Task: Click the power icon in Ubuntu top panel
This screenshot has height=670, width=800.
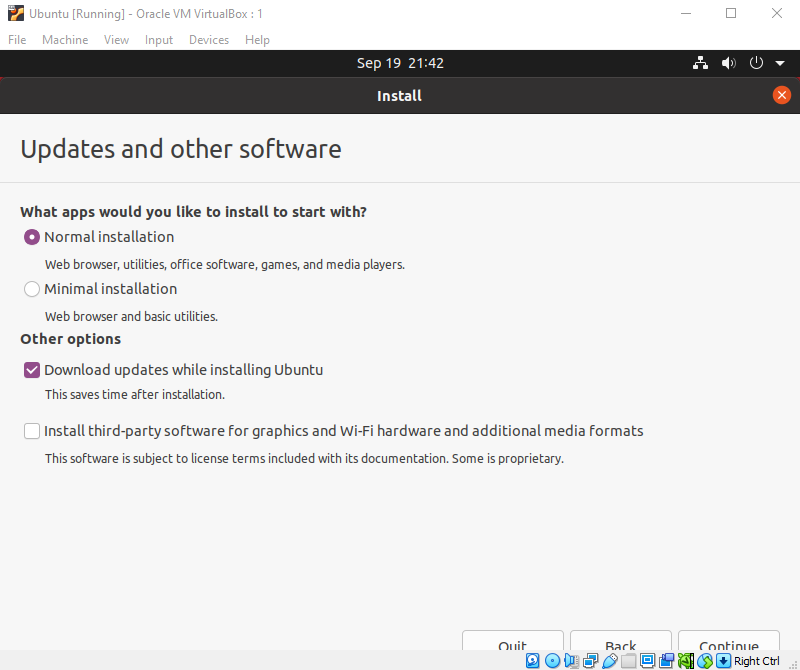Action: pos(756,62)
